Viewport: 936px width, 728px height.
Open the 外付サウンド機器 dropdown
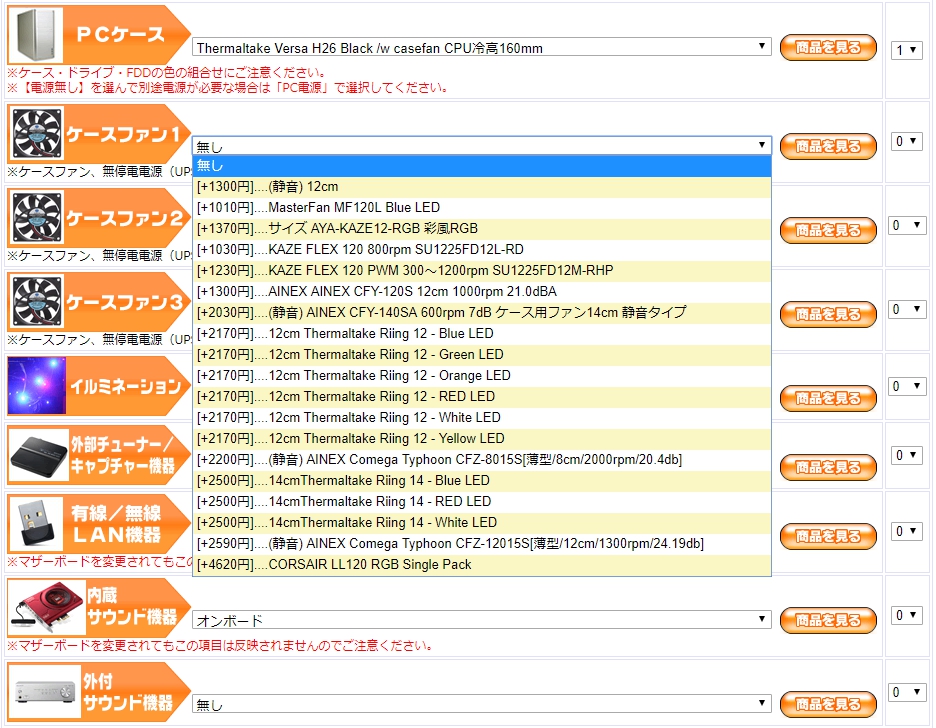tap(481, 704)
